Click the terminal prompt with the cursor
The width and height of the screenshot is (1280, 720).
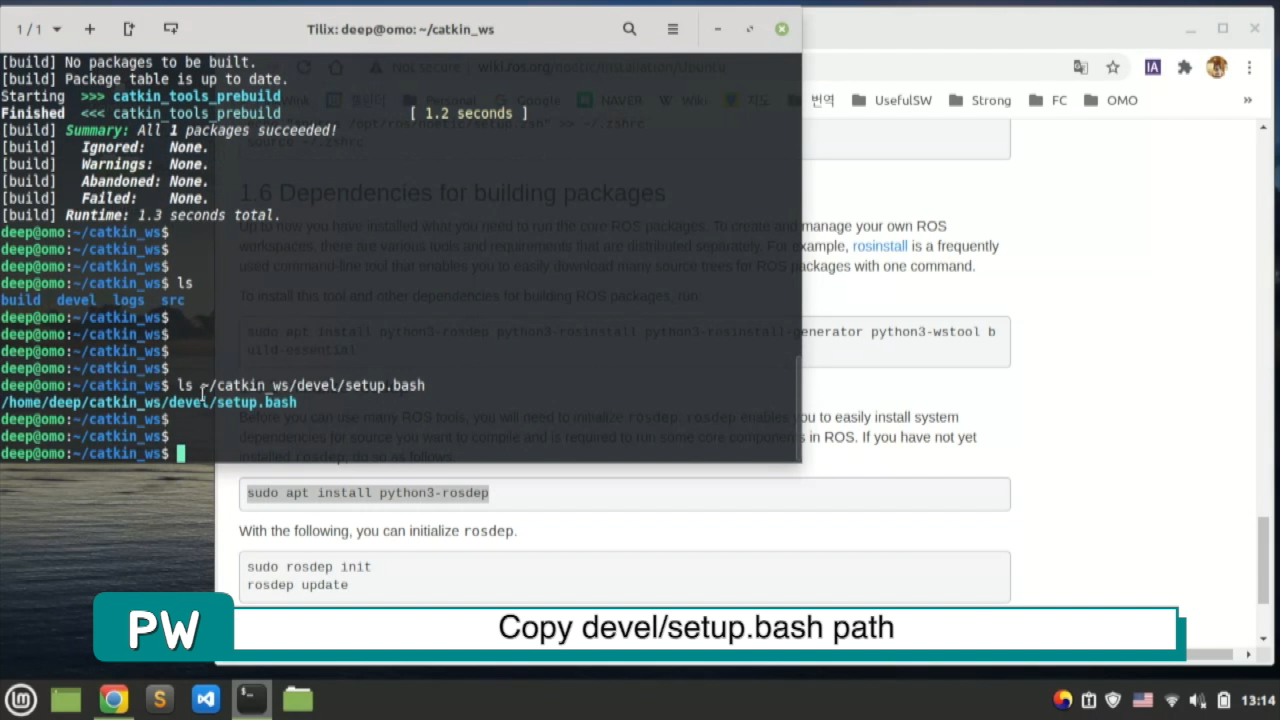[x=93, y=454]
